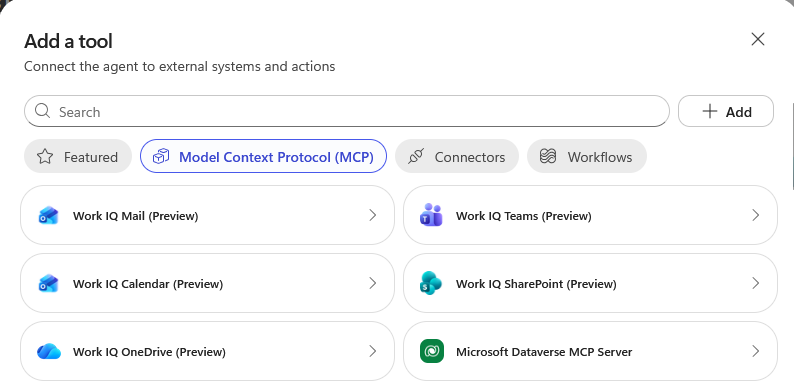Switch to the Featured tab
Image resolution: width=794 pixels, height=382 pixels.
tap(78, 156)
